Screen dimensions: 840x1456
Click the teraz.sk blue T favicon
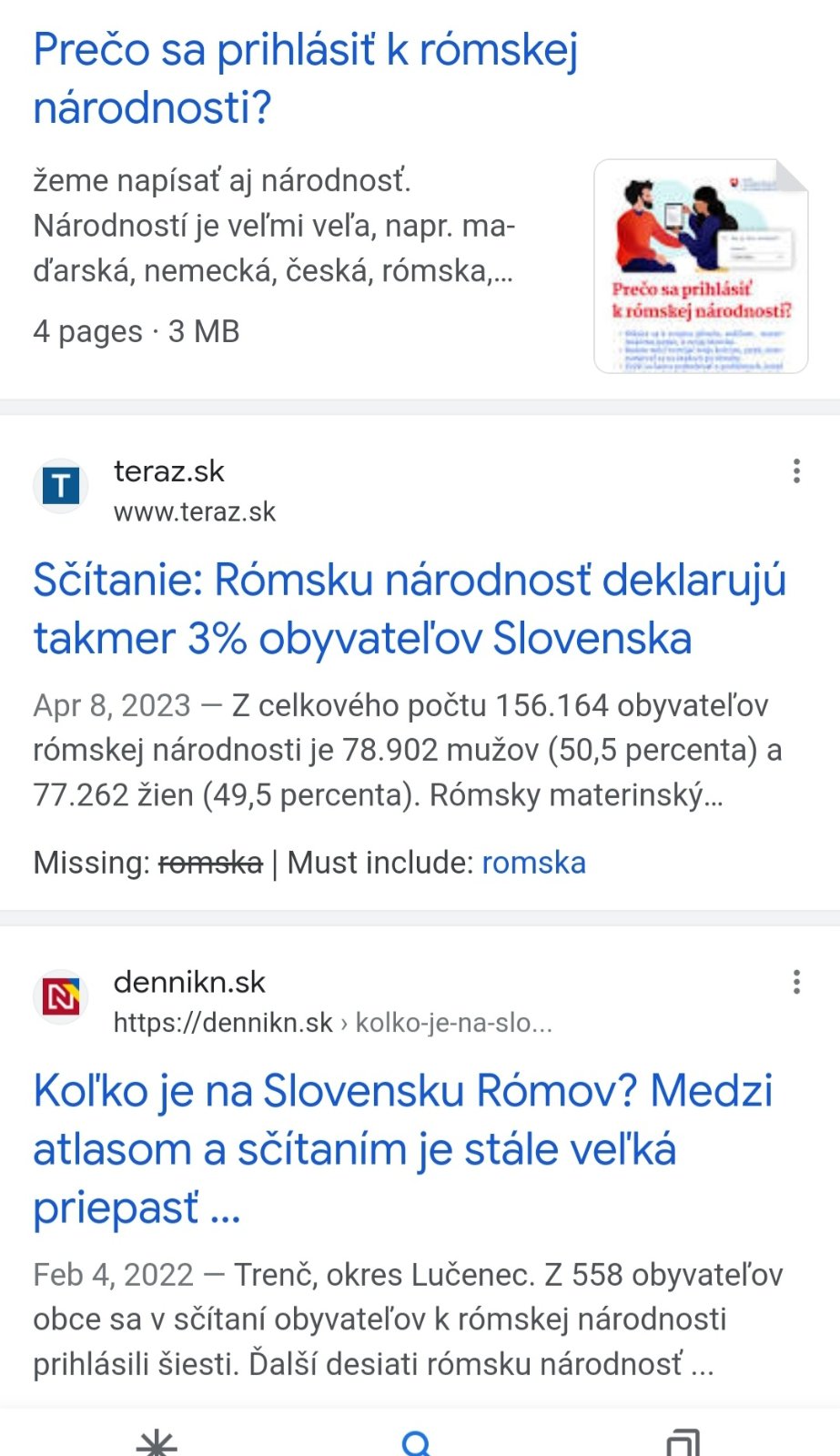tap(61, 486)
